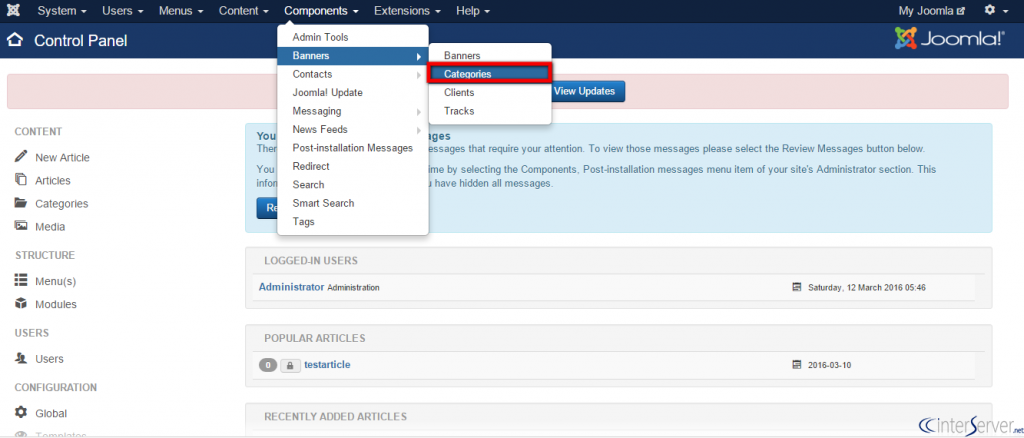Select Joomla! Update menu item

[353, 93]
